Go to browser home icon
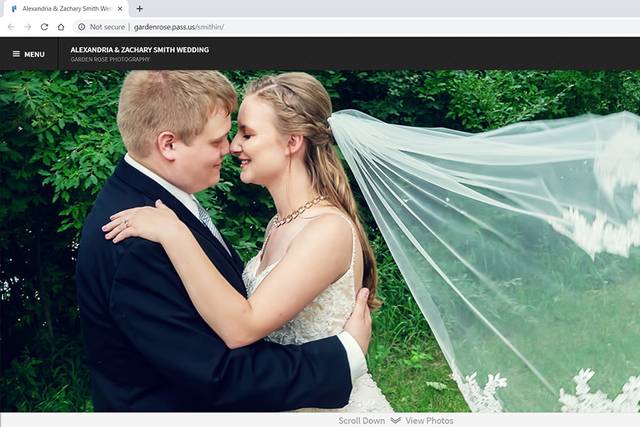Image resolution: width=640 pixels, height=427 pixels. tap(61, 27)
